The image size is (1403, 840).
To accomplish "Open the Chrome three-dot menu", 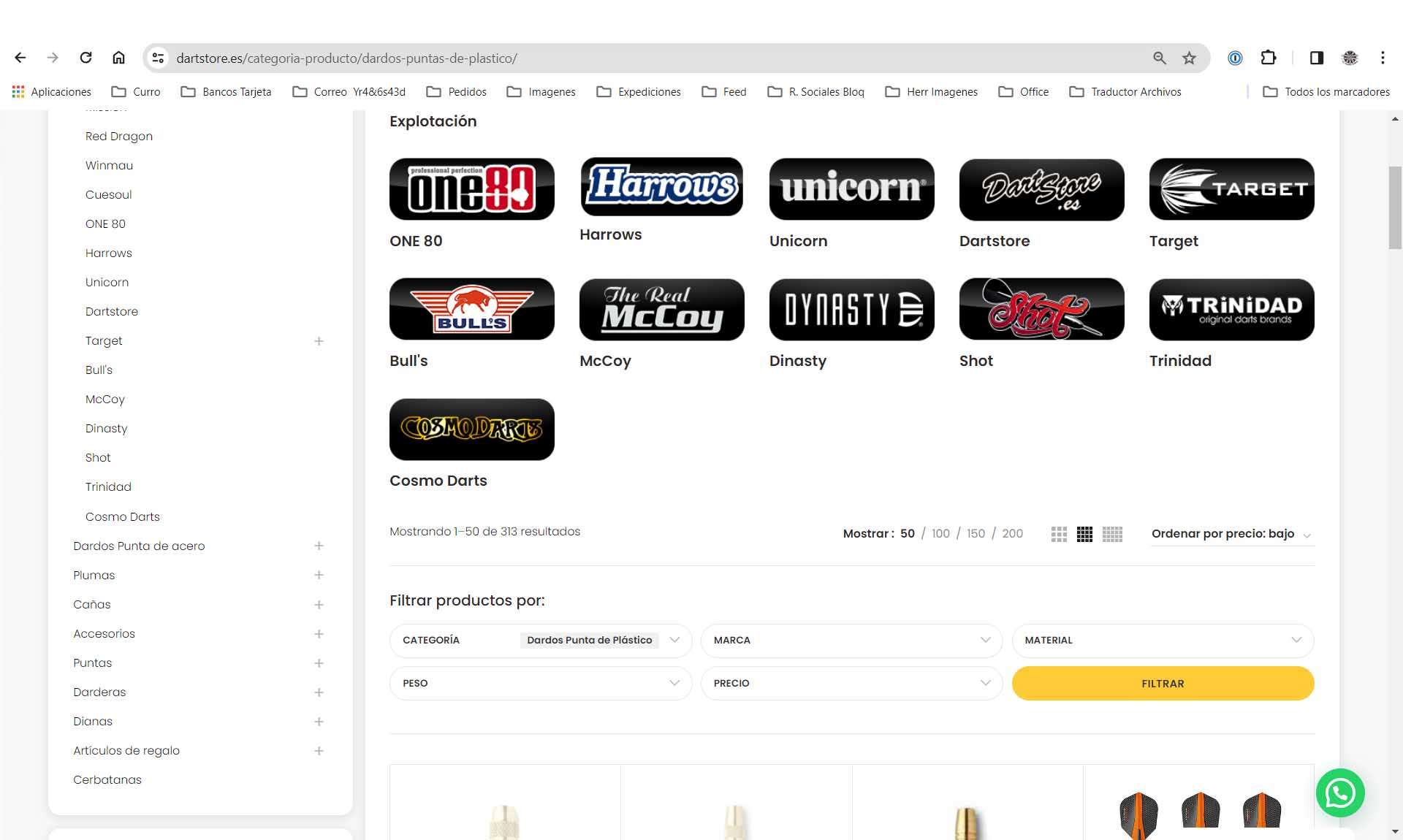I will 1383,58.
